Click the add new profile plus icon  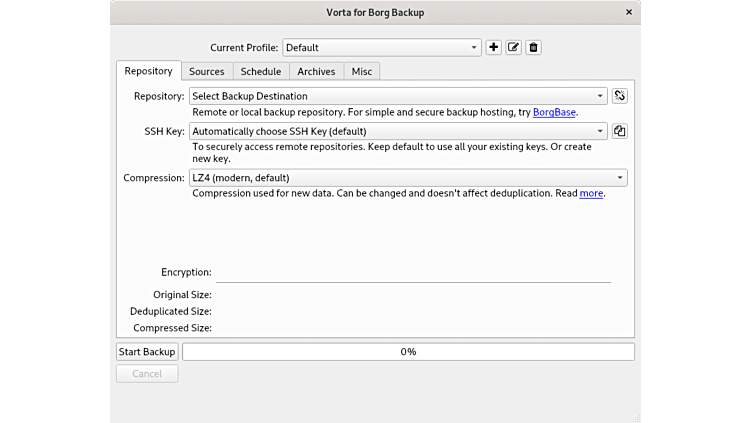pos(493,47)
